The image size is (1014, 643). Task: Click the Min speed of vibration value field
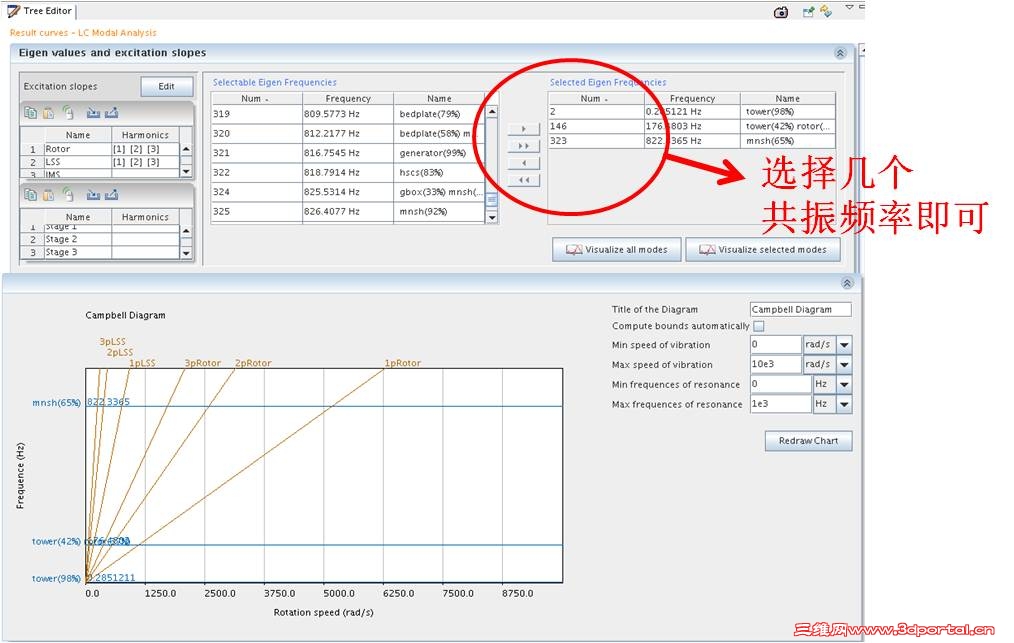[x=775, y=345]
